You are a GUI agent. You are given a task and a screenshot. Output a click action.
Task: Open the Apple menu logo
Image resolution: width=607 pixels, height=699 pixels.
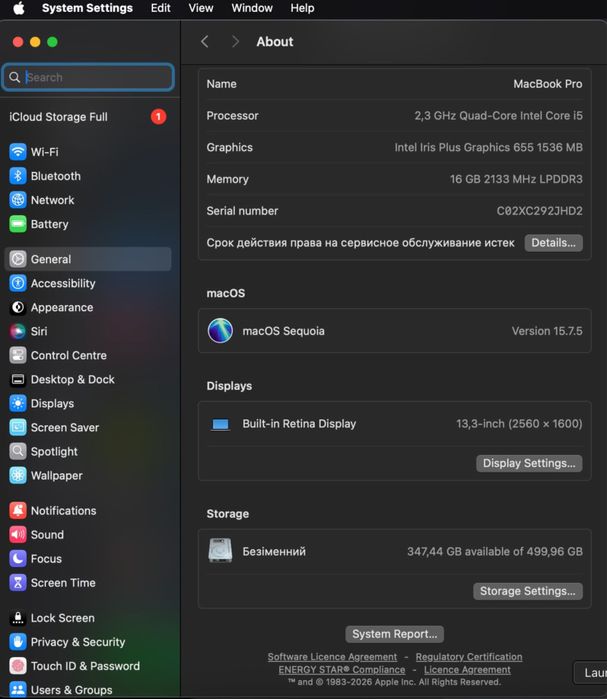(19, 8)
